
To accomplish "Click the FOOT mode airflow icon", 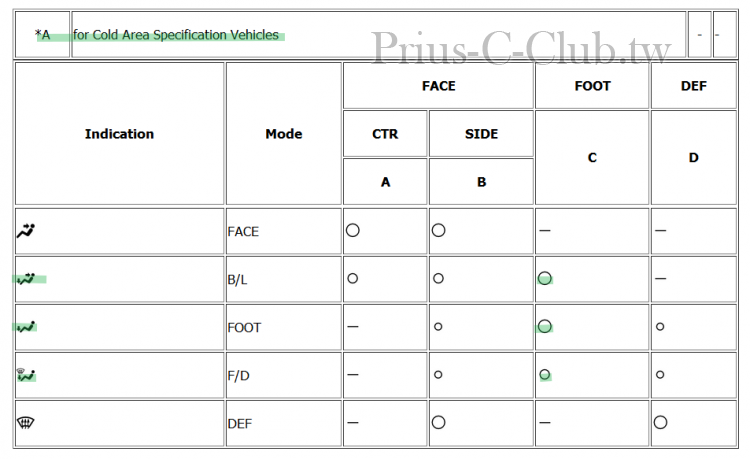I will point(26,327).
